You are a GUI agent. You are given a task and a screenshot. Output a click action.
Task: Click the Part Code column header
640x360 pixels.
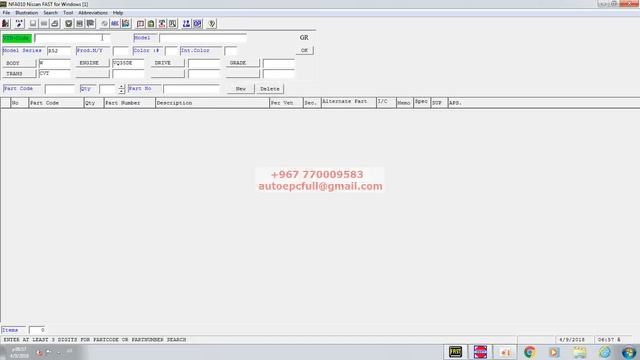click(56, 103)
